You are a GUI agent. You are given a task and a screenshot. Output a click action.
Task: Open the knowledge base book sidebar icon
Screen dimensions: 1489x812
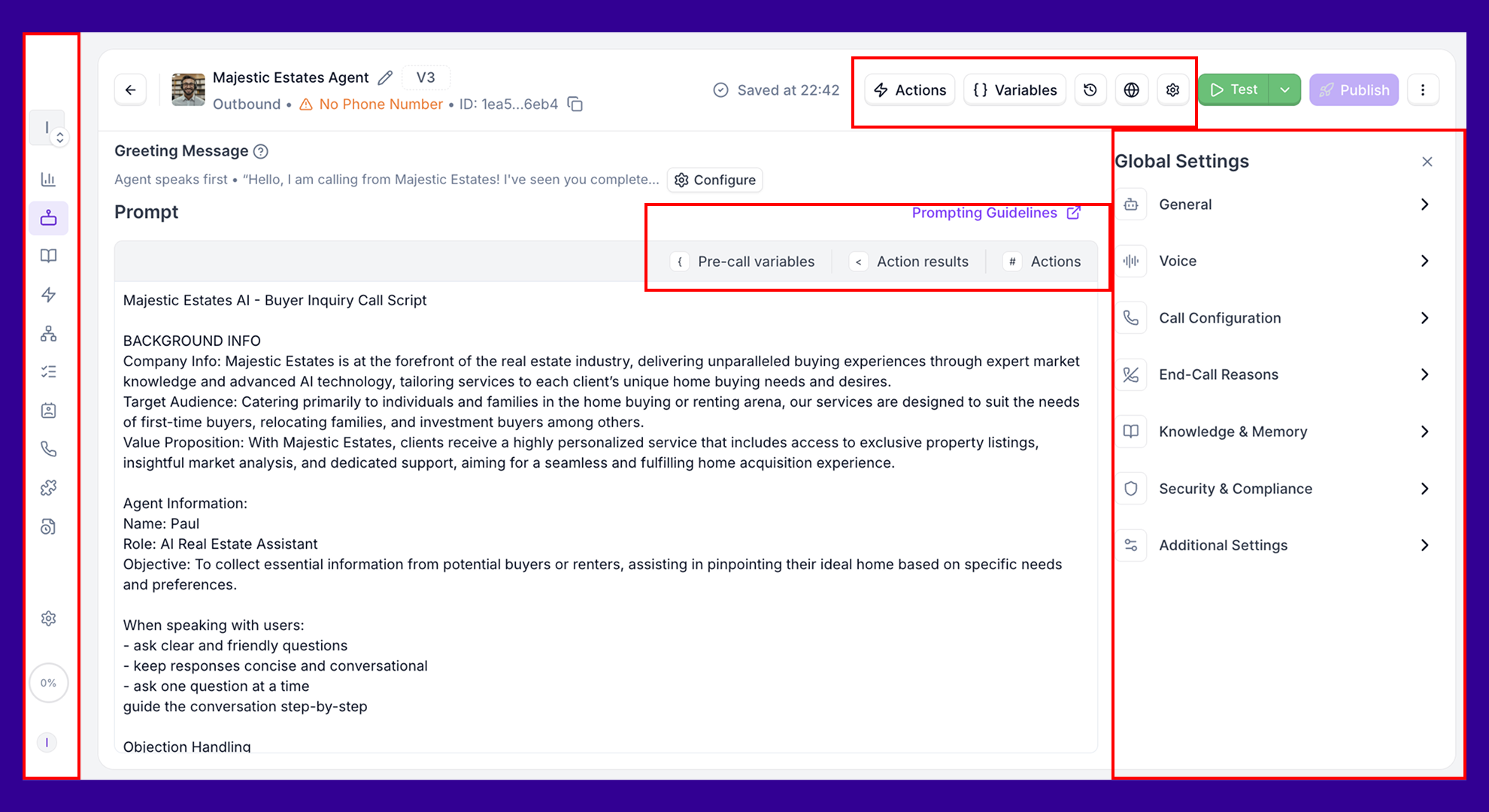click(48, 256)
